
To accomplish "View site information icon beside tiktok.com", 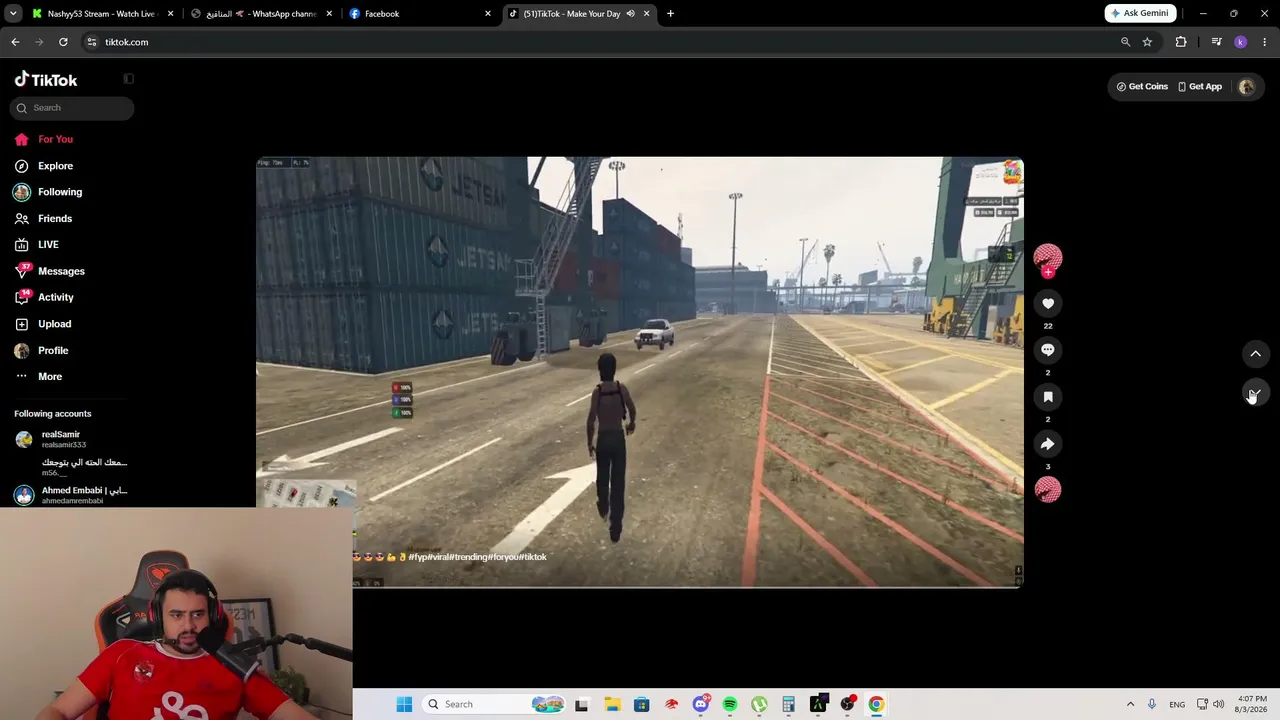I will pyautogui.click(x=91, y=42).
